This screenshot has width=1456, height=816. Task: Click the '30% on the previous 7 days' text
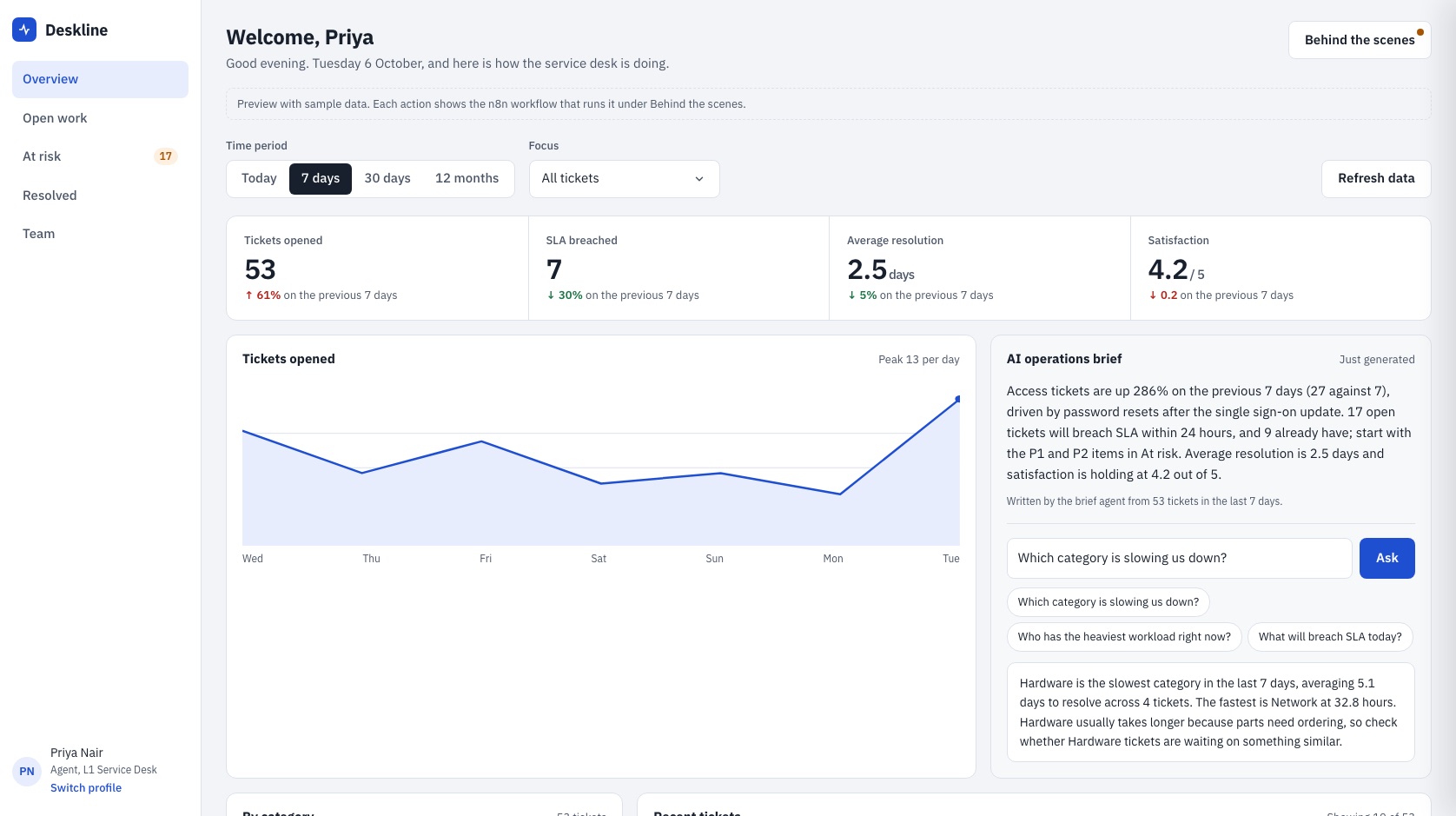[x=623, y=295]
